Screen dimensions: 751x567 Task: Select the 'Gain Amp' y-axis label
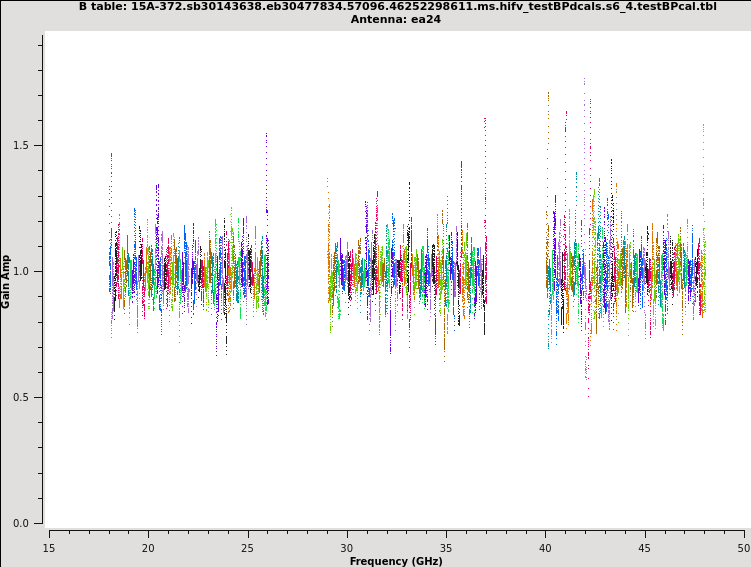[x=7, y=280]
